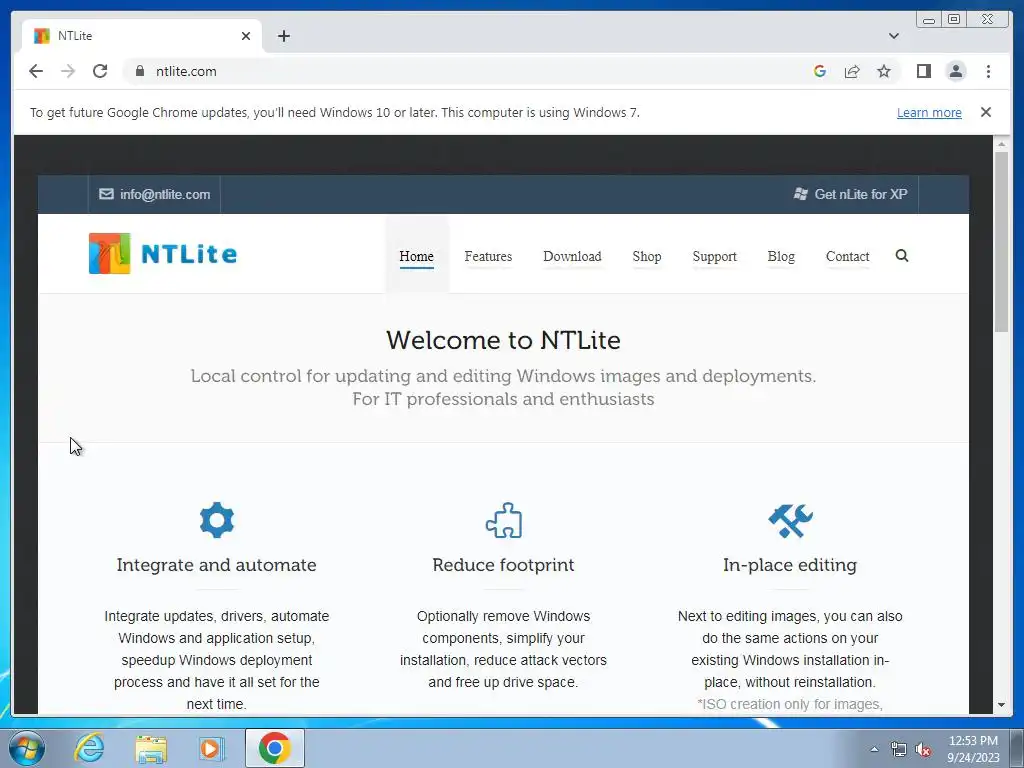Open the Blog menu item
This screenshot has width=1024, height=768.
[x=781, y=257]
